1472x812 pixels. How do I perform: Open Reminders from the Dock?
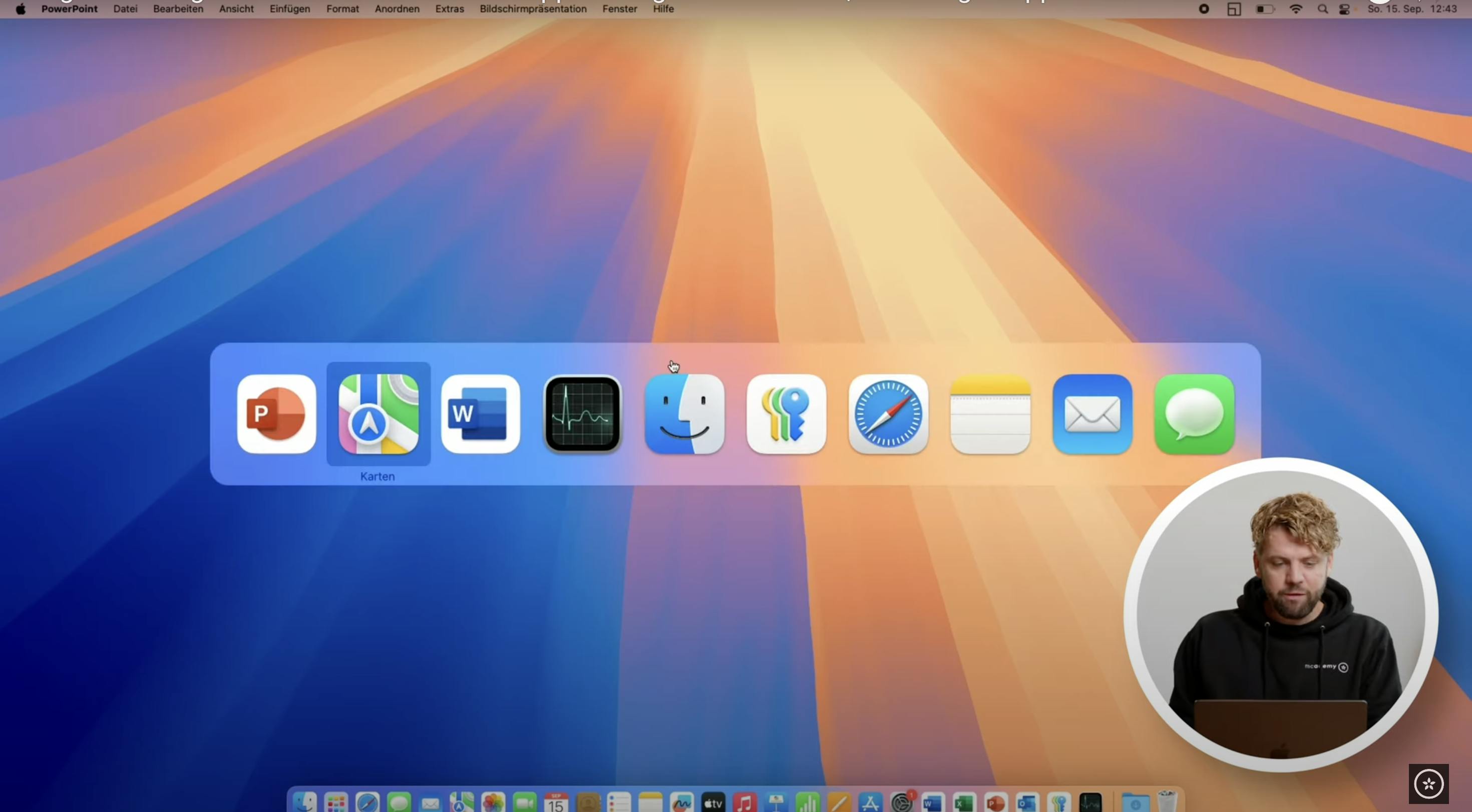coord(619,801)
